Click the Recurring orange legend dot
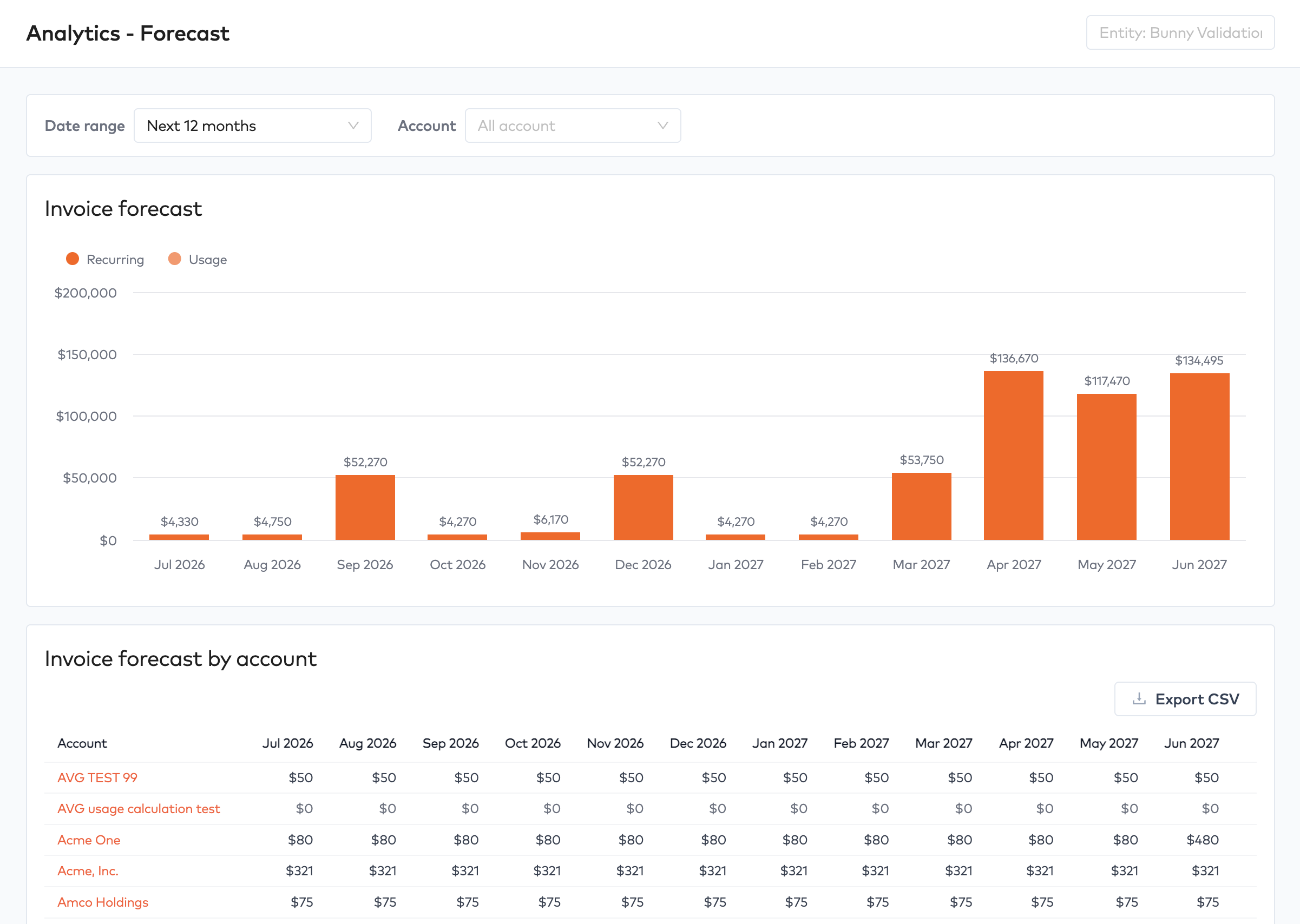The height and width of the screenshot is (924, 1300). pos(73,259)
